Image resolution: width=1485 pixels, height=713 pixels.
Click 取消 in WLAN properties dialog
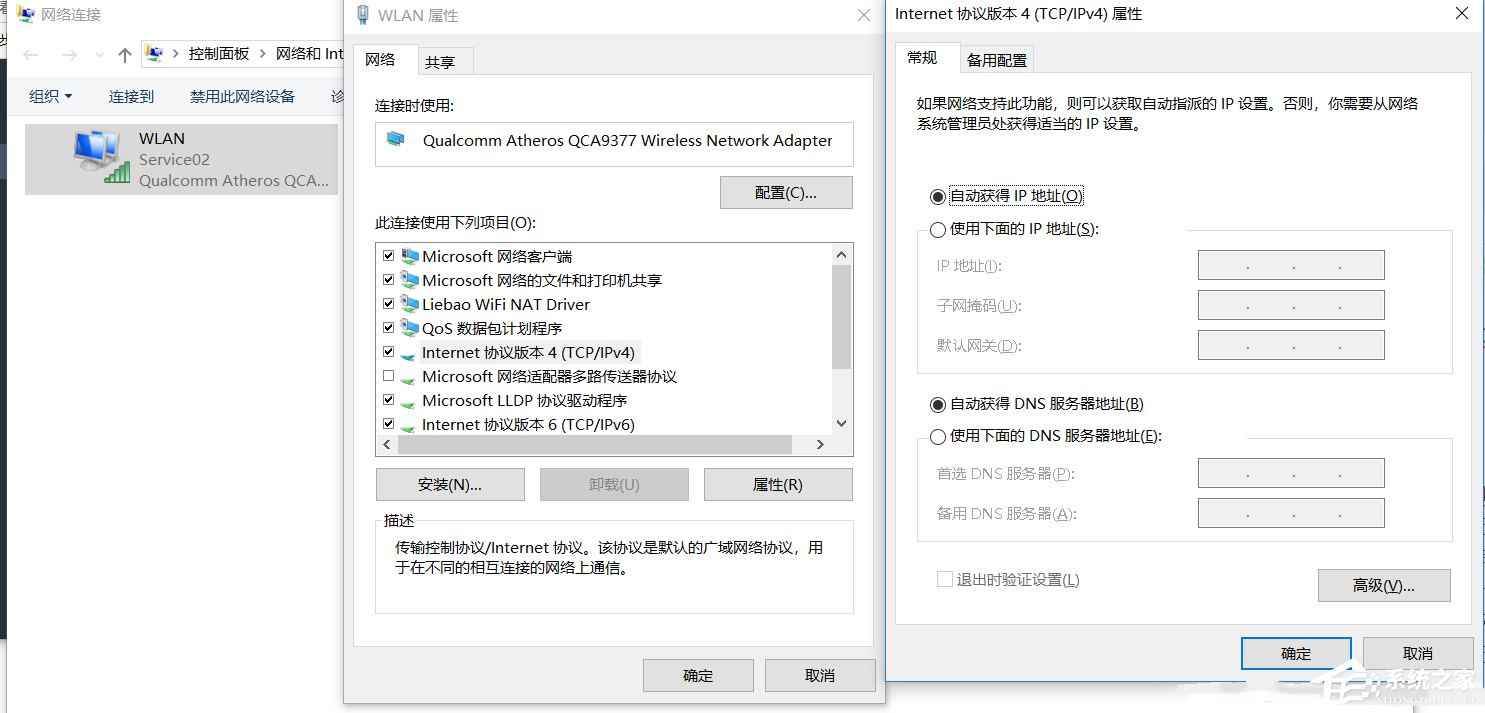coord(820,675)
